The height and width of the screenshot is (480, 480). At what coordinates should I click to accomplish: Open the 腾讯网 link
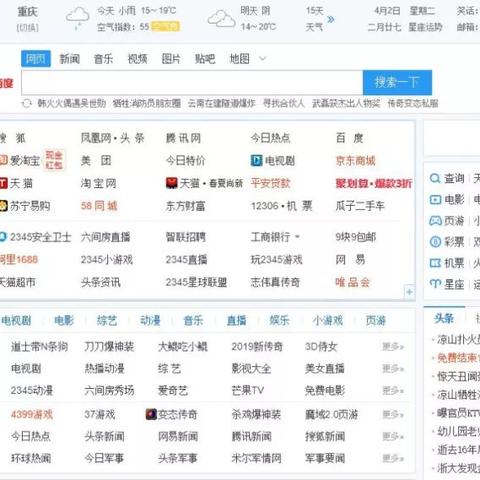(x=183, y=138)
